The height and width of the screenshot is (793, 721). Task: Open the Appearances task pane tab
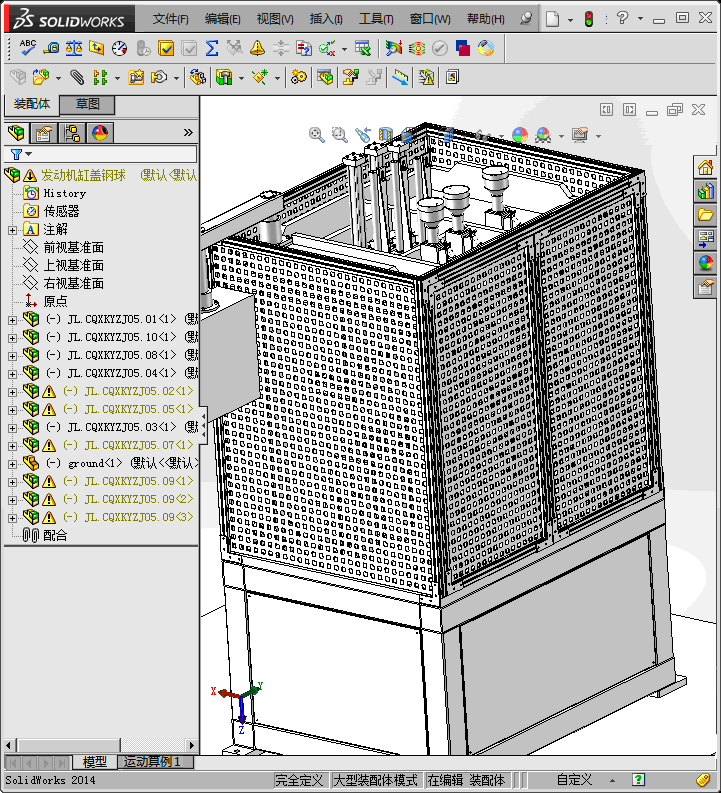(706, 263)
